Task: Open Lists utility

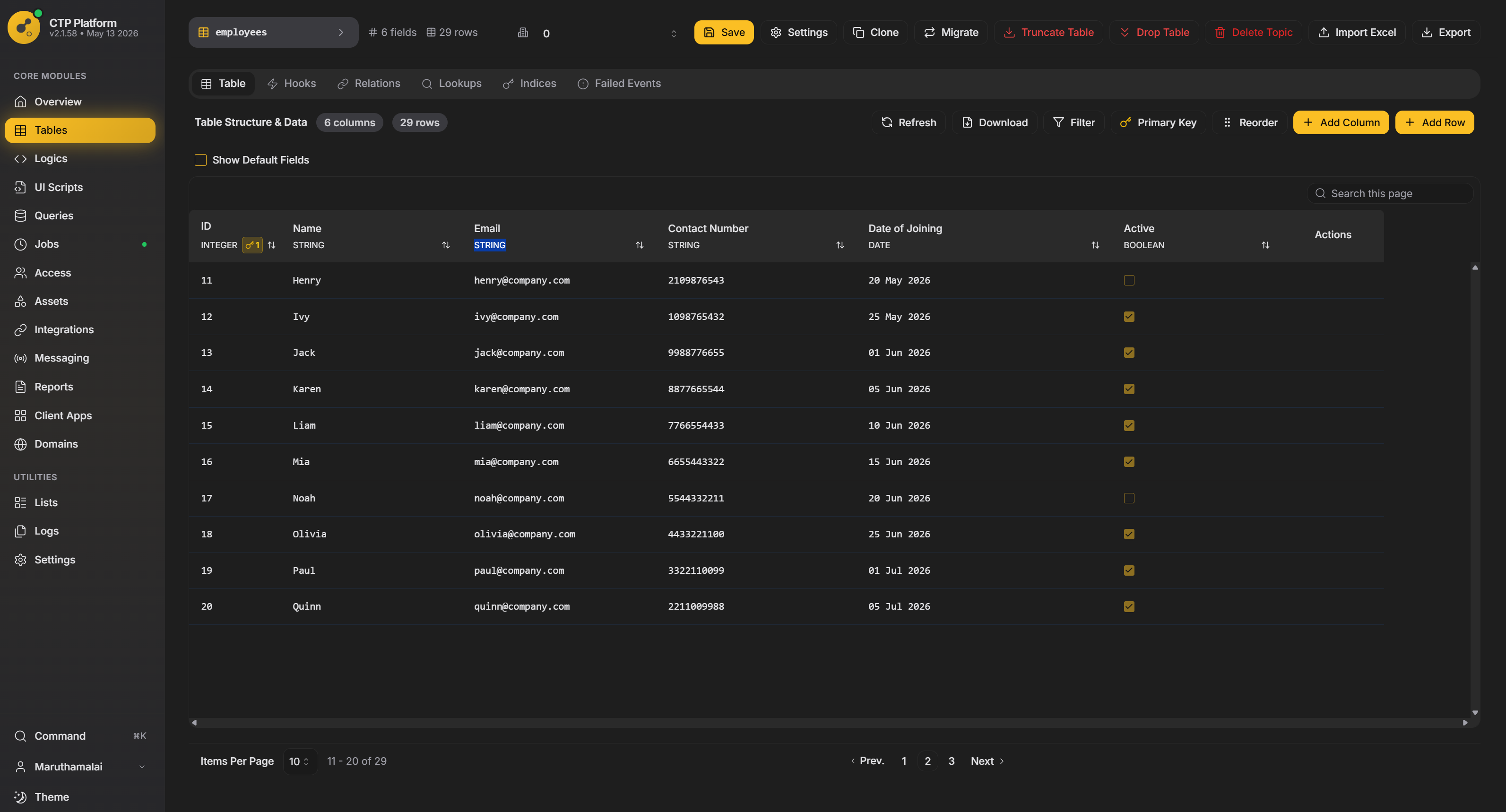Action: pos(80,503)
